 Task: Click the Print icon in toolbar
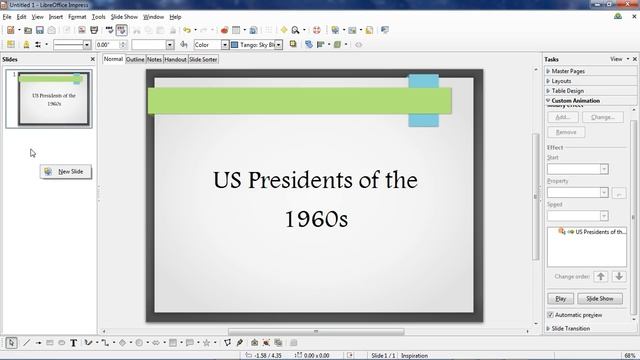coord(94,30)
